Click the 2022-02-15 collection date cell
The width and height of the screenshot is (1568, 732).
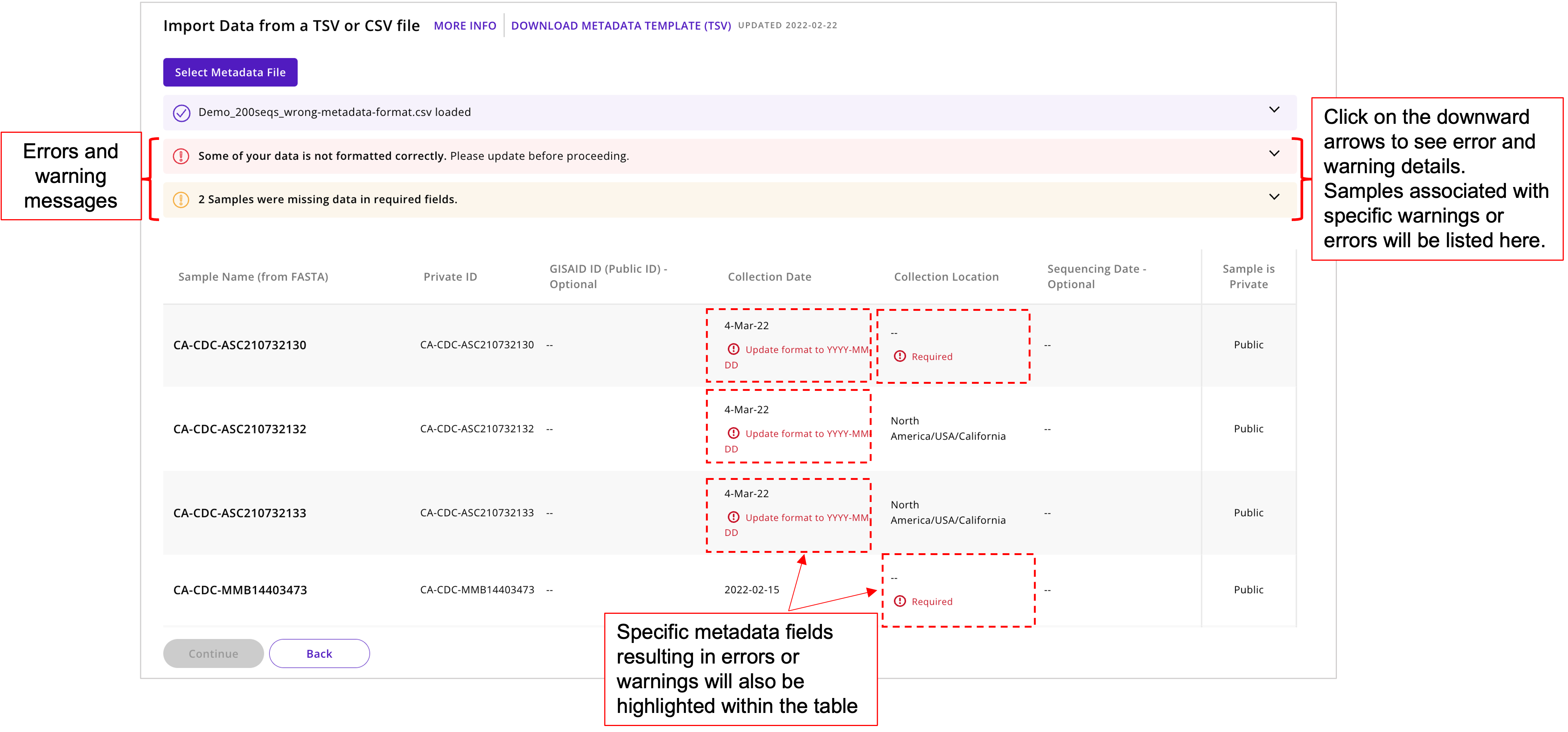pos(752,589)
